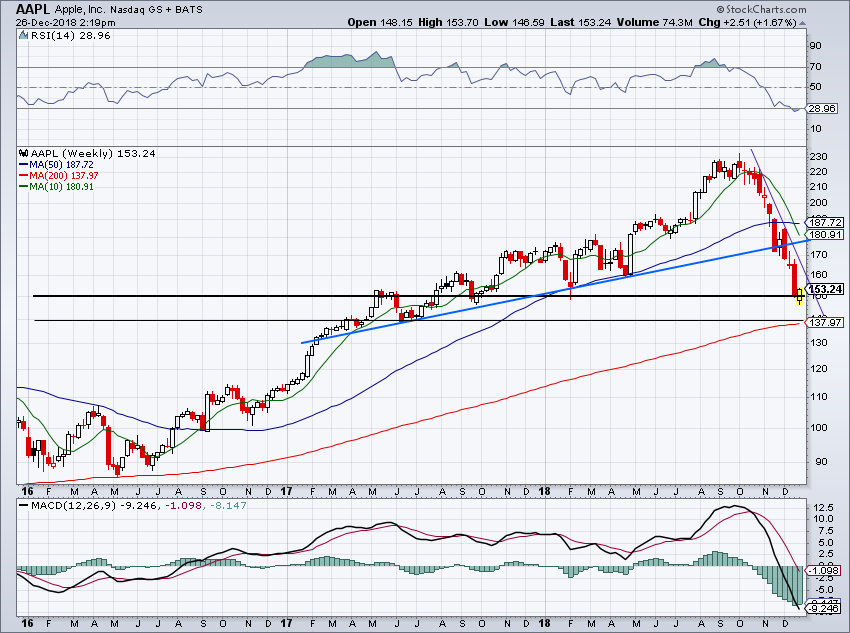Screen dimensions: 850x633
Task: Click the High 153.70 header value
Action: pos(448,22)
